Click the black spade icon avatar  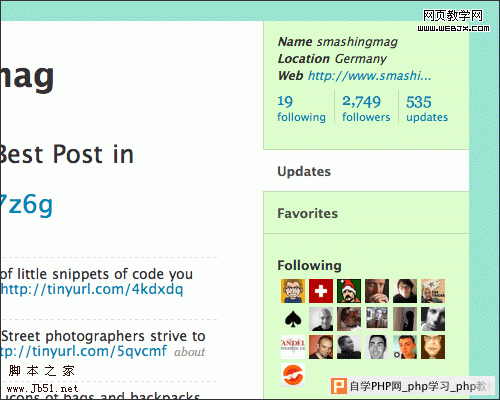point(293,319)
